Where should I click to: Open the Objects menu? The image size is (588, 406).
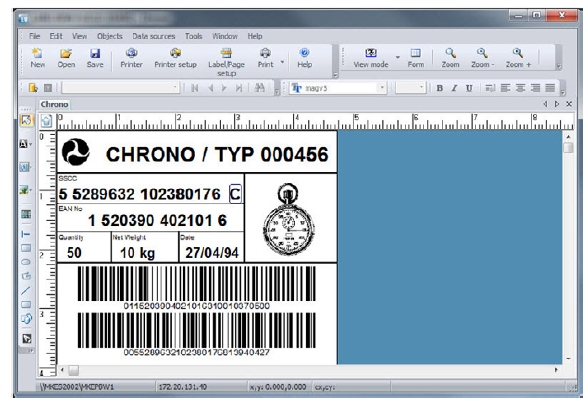110,36
